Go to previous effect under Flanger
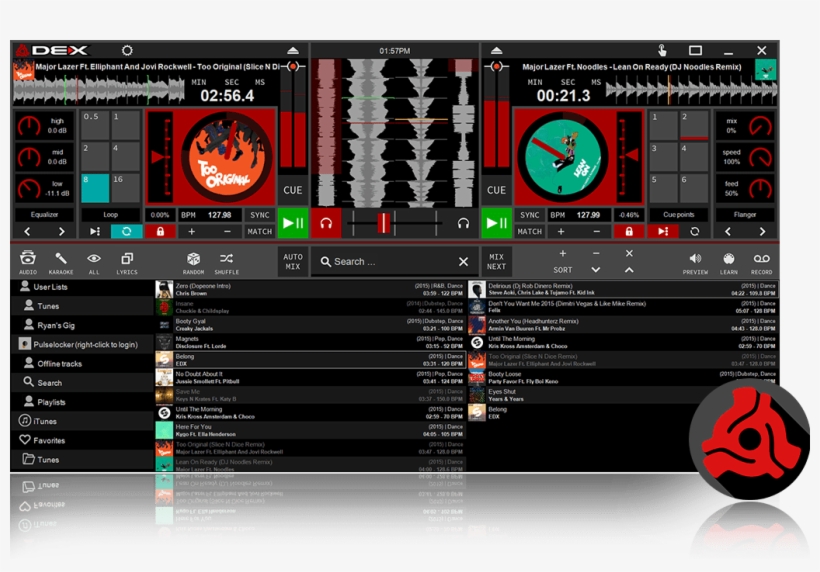Image resolution: width=820 pixels, height=572 pixels. point(727,231)
